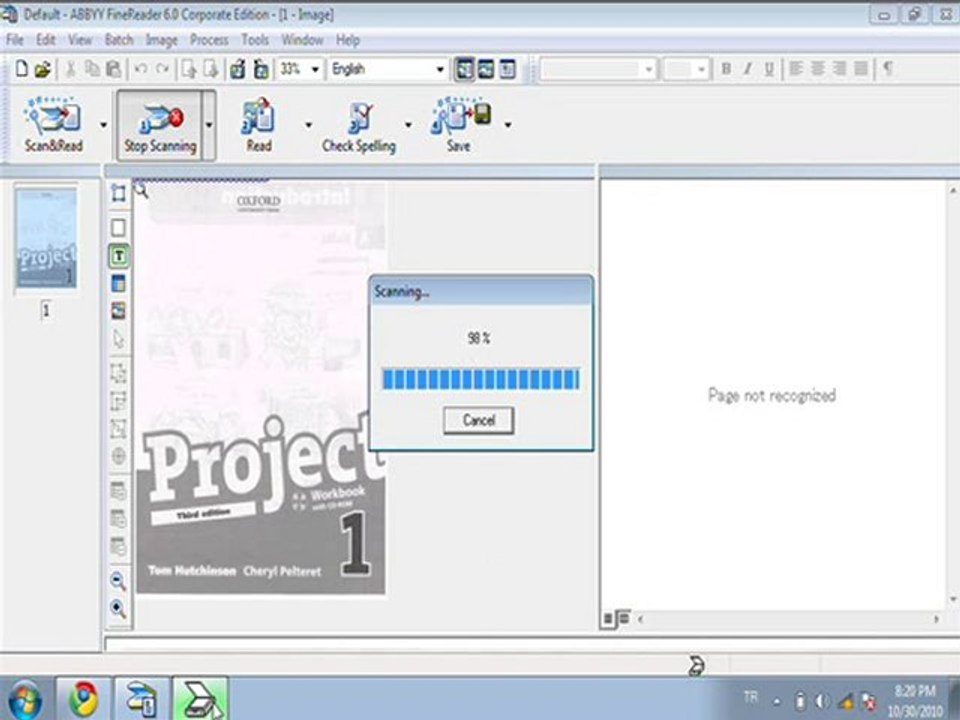Viewport: 960px width, 720px height.
Task: Expand the Save dropdown arrow
Action: coord(508,125)
